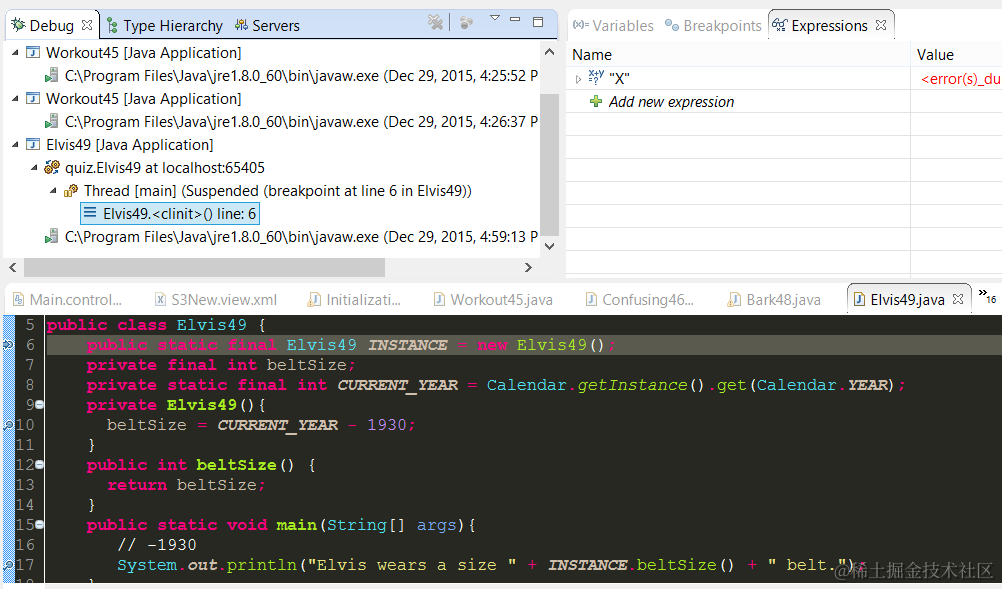The height and width of the screenshot is (589, 1002).
Task: Click Add new expression
Action: click(x=671, y=102)
